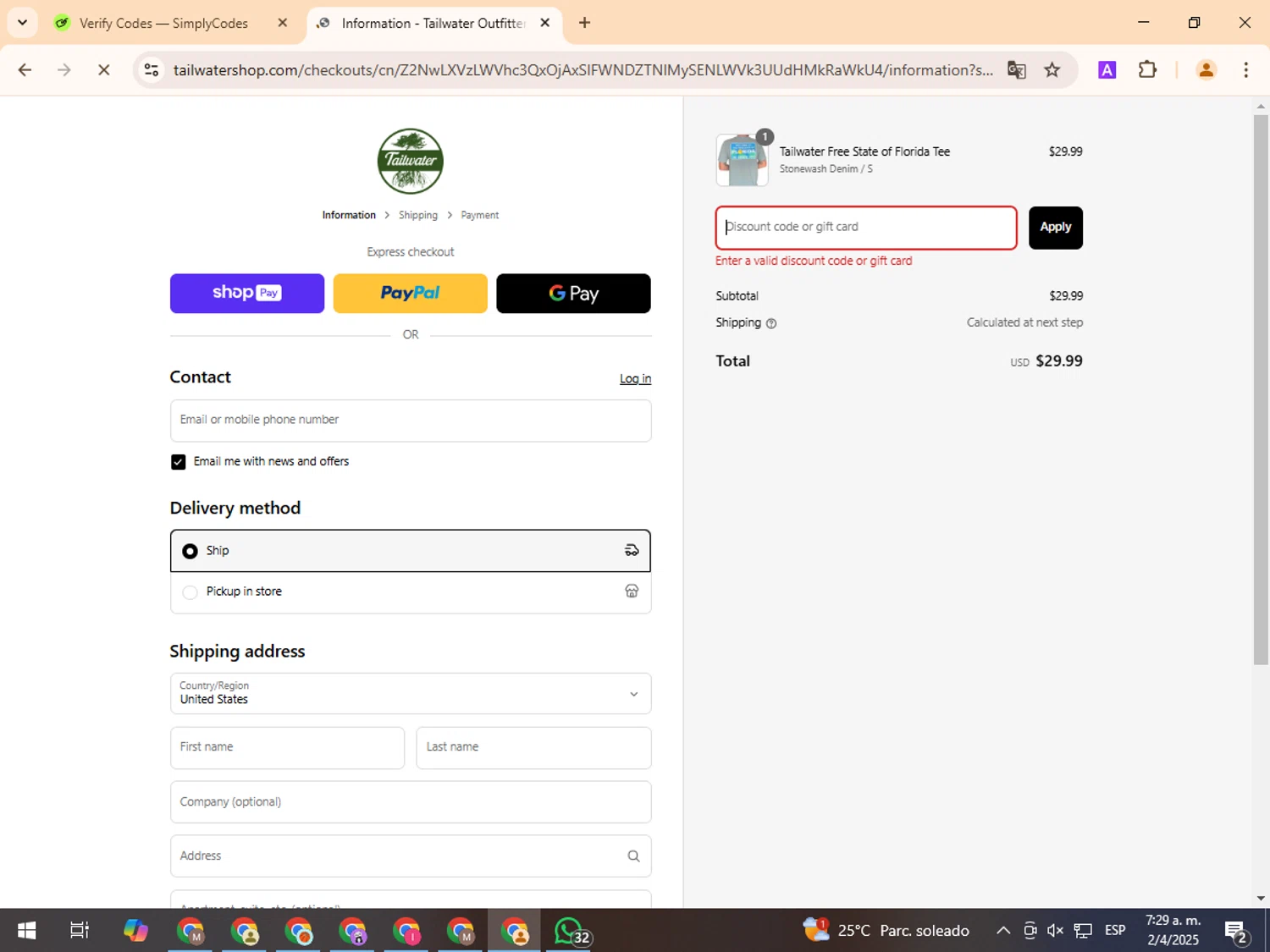Viewport: 1270px width, 952px height.
Task: Click the scrollbar down arrow
Action: [1261, 899]
